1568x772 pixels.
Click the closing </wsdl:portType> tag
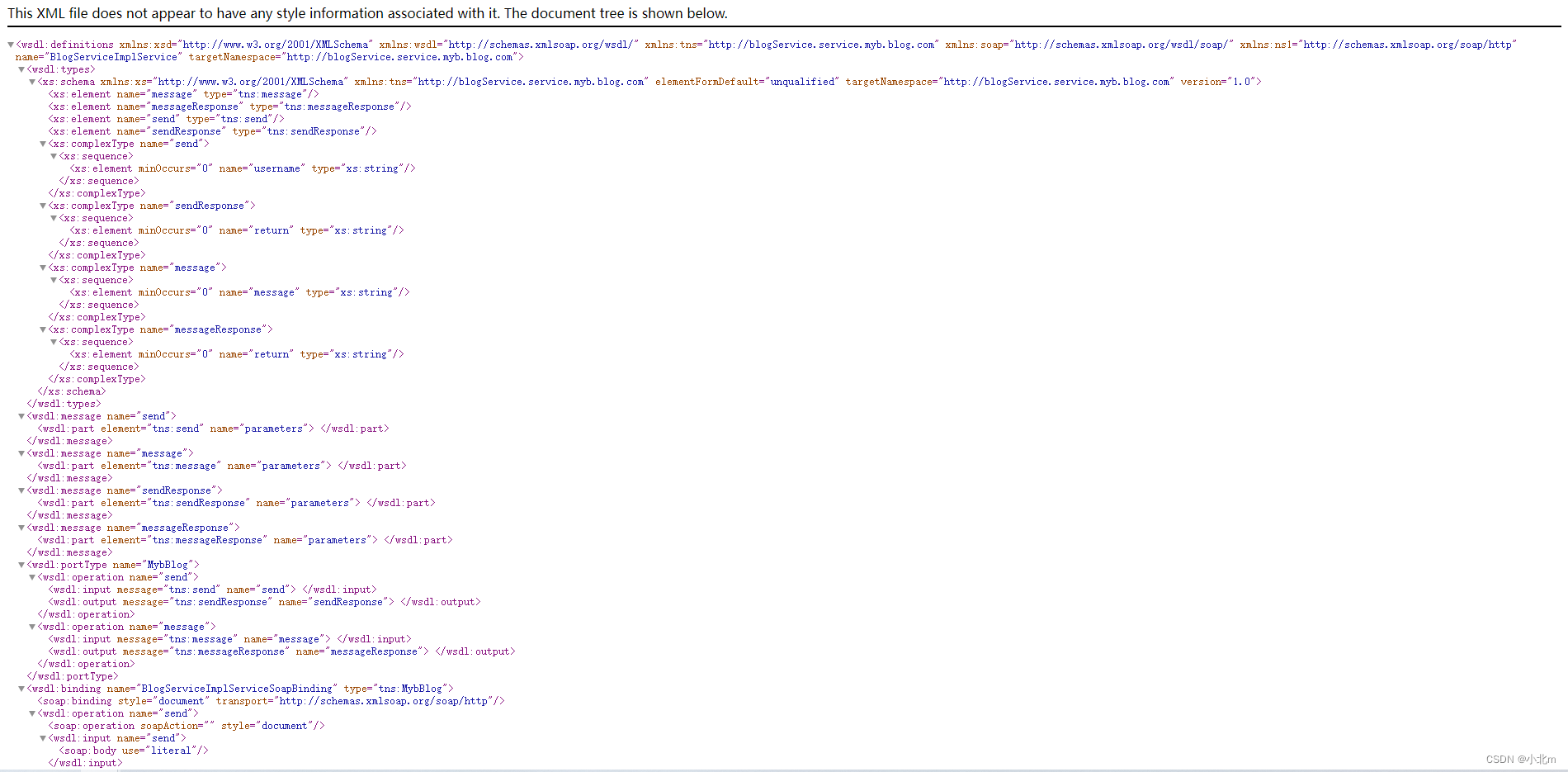point(73,676)
